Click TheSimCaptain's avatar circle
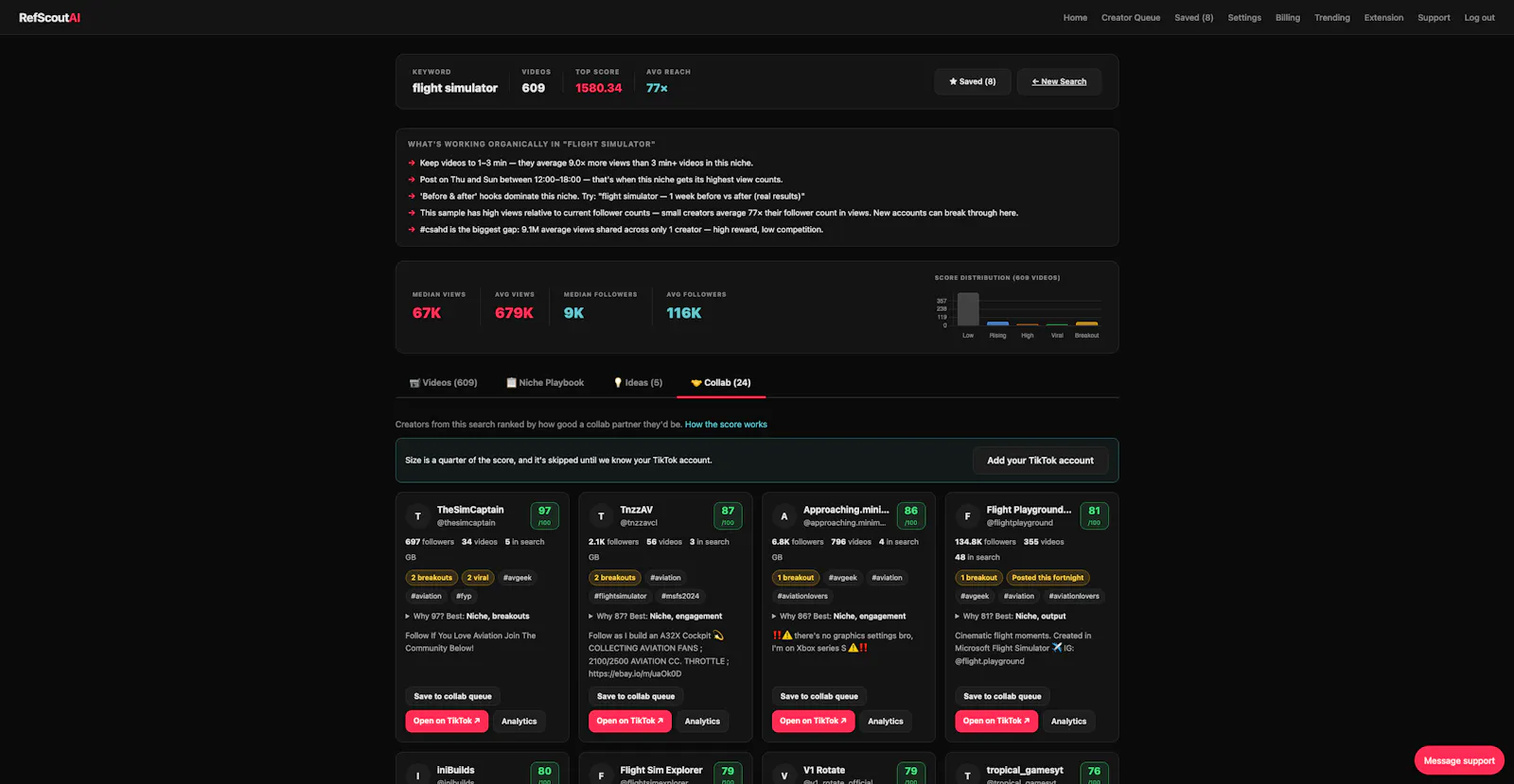This screenshot has width=1514, height=784. coord(417,515)
